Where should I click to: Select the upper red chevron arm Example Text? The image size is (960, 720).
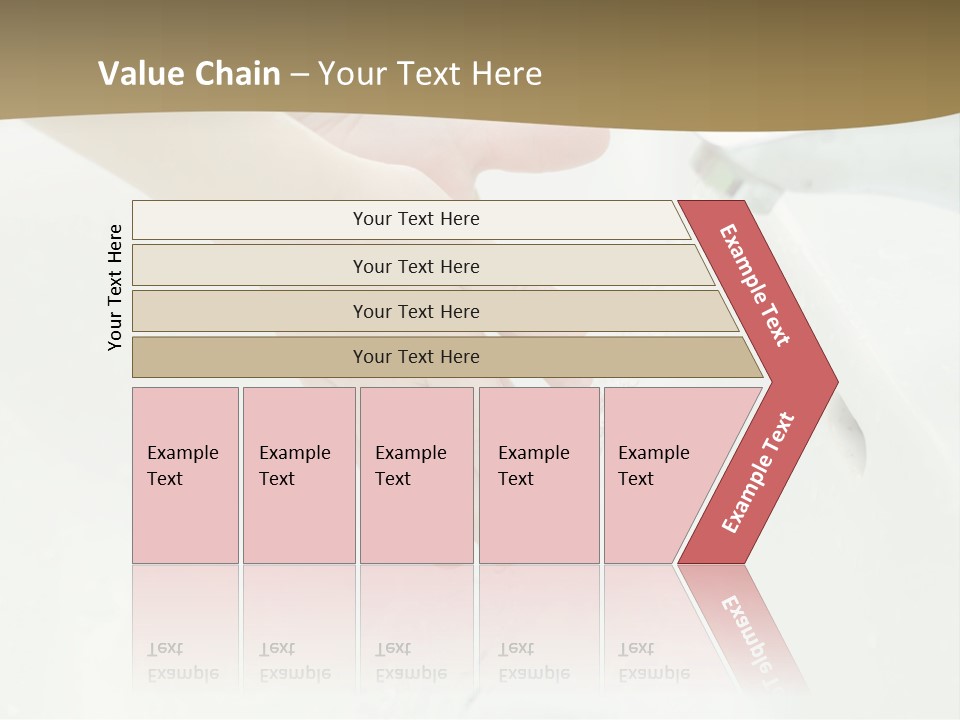(754, 285)
